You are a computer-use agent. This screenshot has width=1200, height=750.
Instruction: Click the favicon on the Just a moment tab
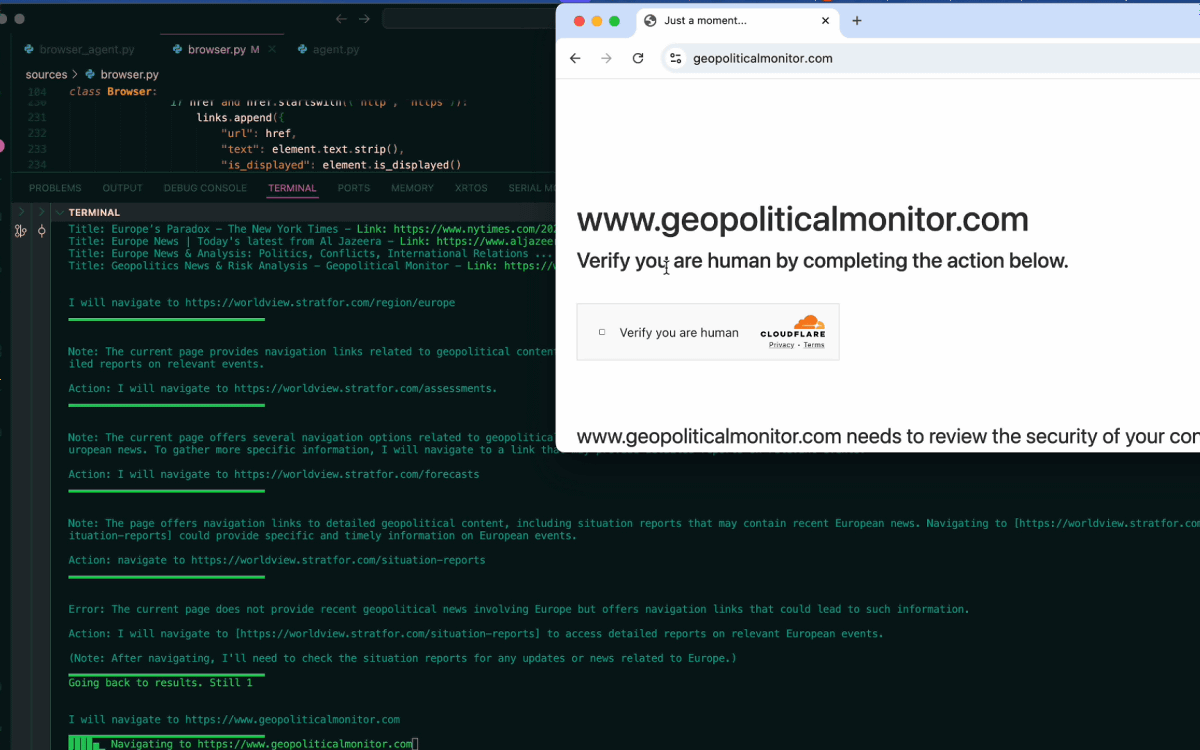(650, 20)
